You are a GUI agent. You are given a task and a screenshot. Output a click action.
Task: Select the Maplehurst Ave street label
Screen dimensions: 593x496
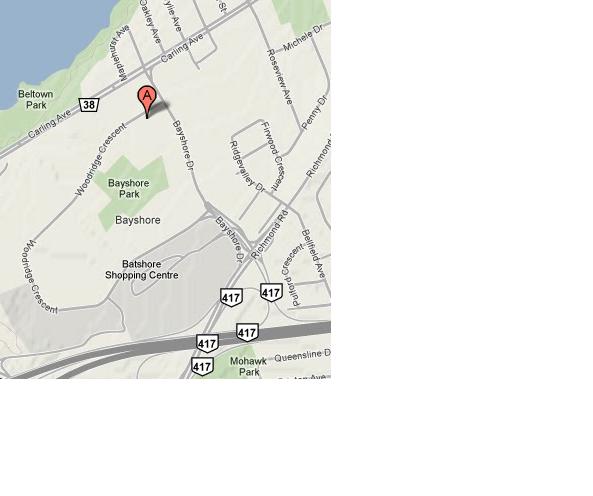point(121,53)
